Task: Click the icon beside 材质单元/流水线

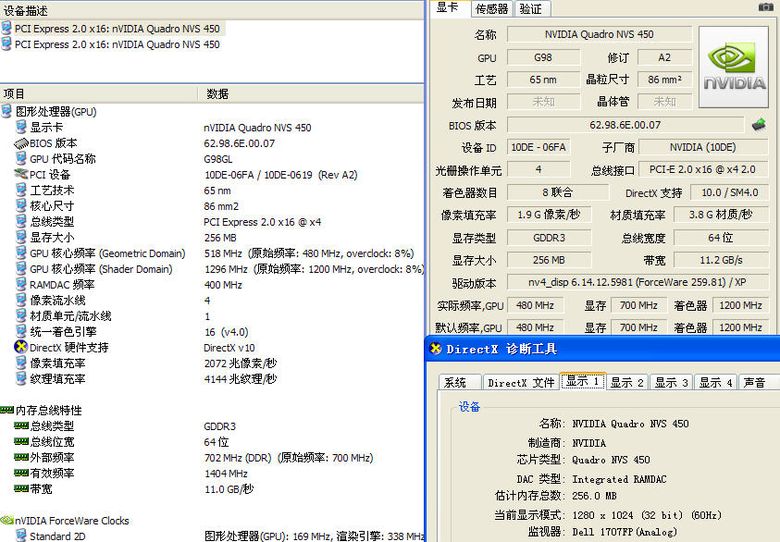Action: coord(21,316)
